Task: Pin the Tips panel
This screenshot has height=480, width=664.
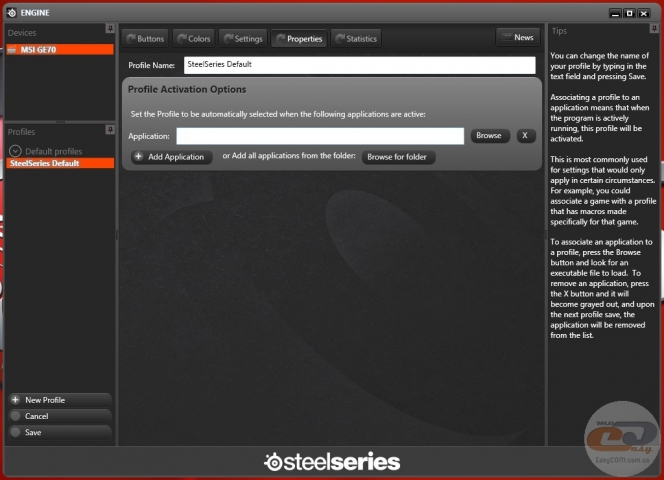Action: pos(654,28)
